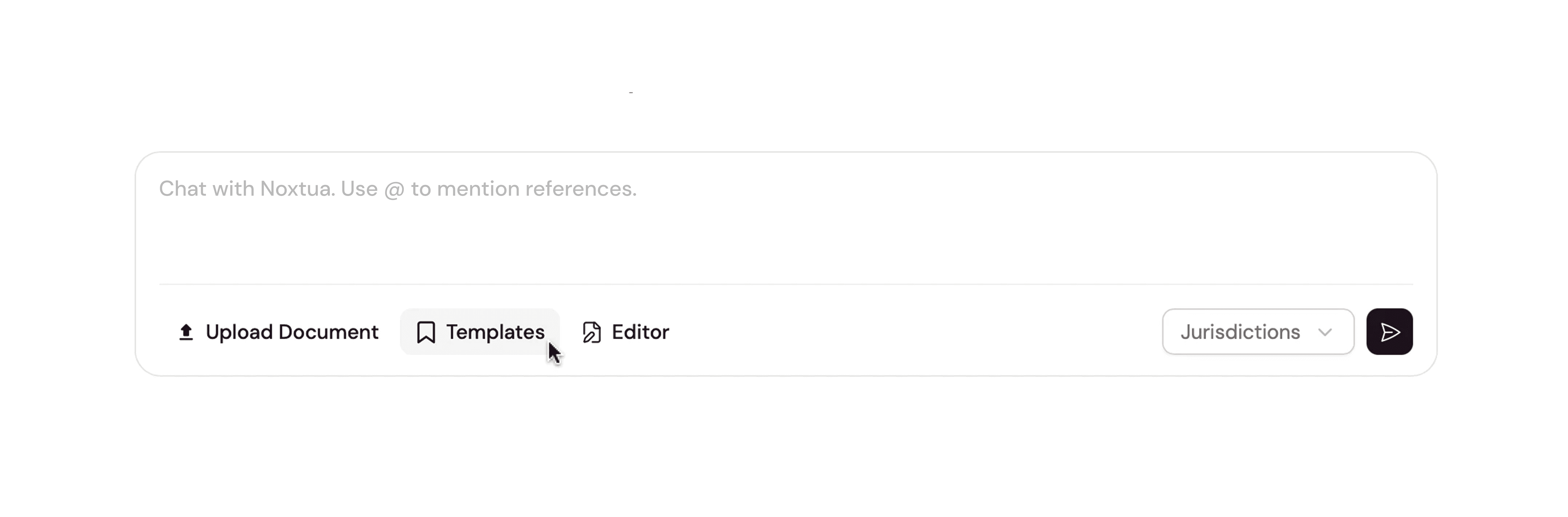This screenshot has height=517, width=1568.
Task: Open the Editor
Action: click(x=626, y=332)
